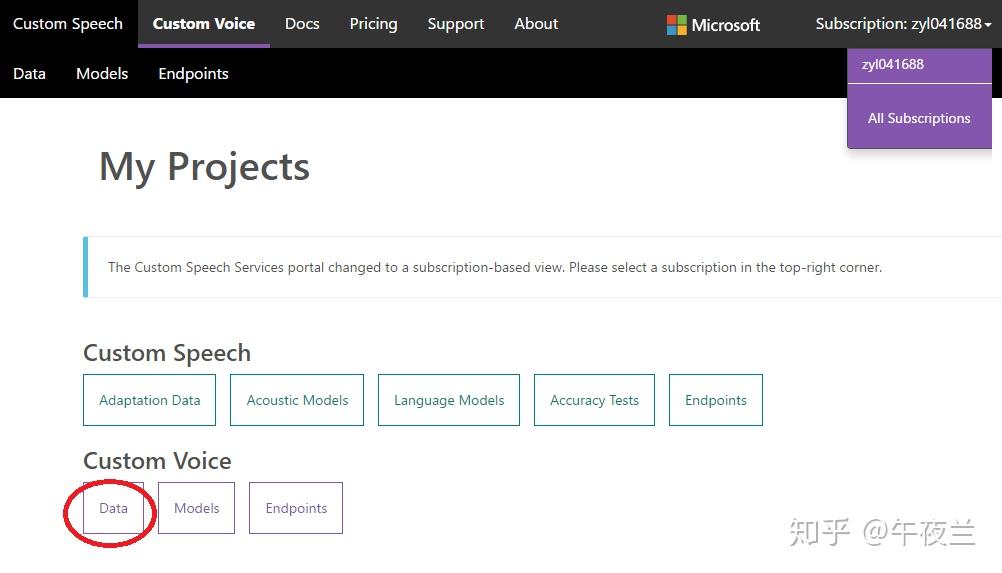Select zyl041688 subscription from dropdown list
This screenshot has height=573, width=1002.
[x=893, y=65]
